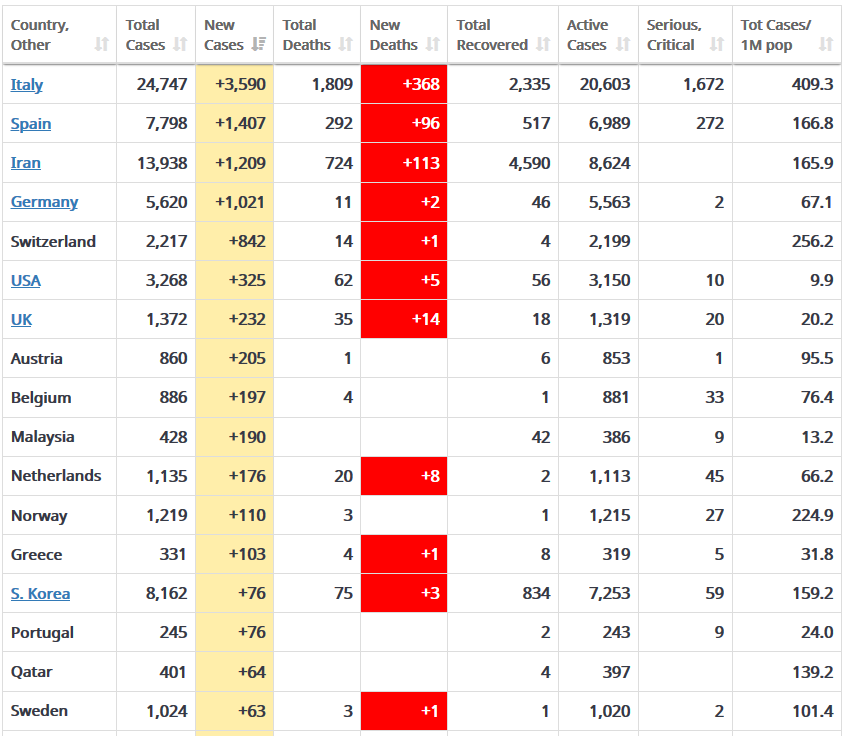
Task: Click UK's new deaths cell +14
Action: pos(404,319)
